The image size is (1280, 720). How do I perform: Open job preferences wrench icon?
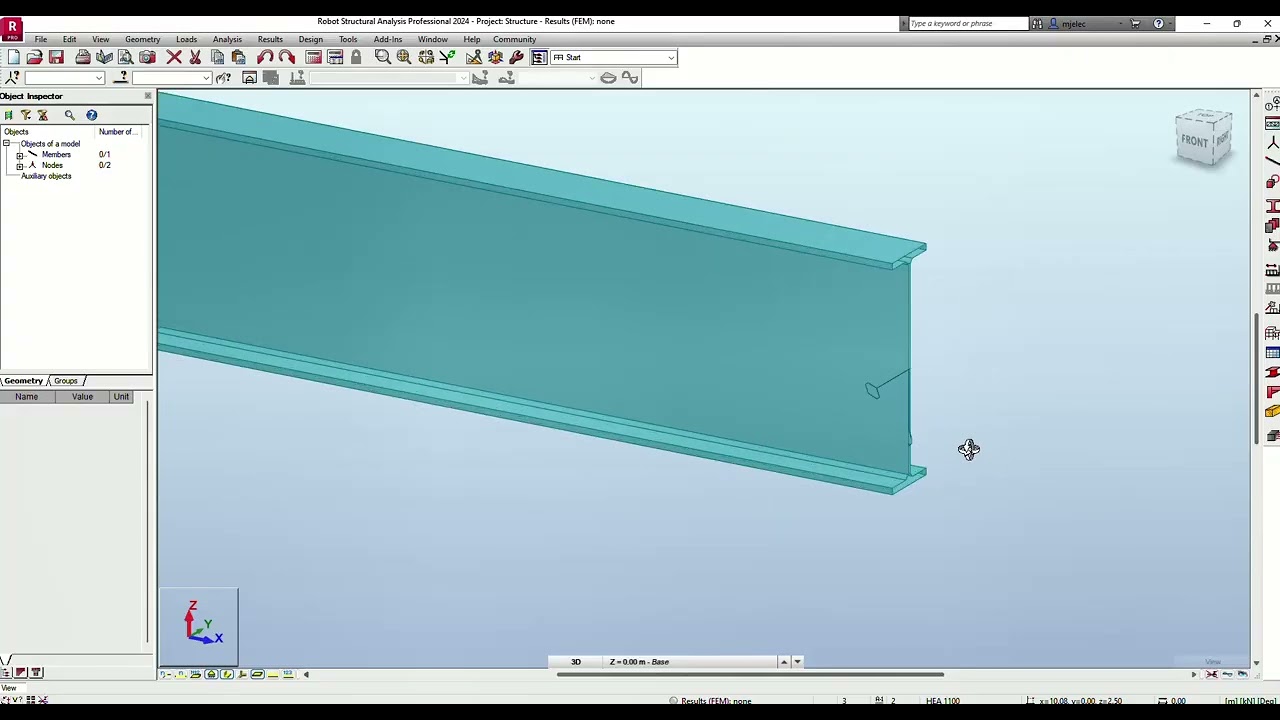click(x=516, y=57)
